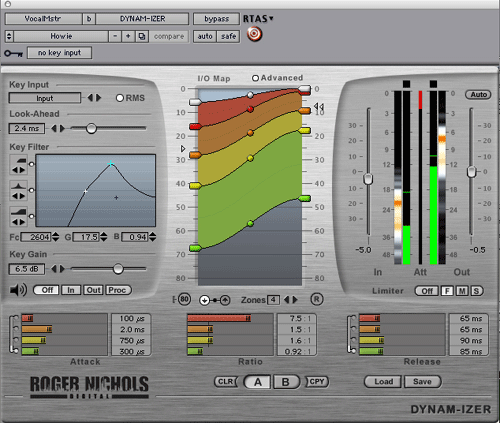Click the B bandwidth stepper arrows

click(152, 237)
